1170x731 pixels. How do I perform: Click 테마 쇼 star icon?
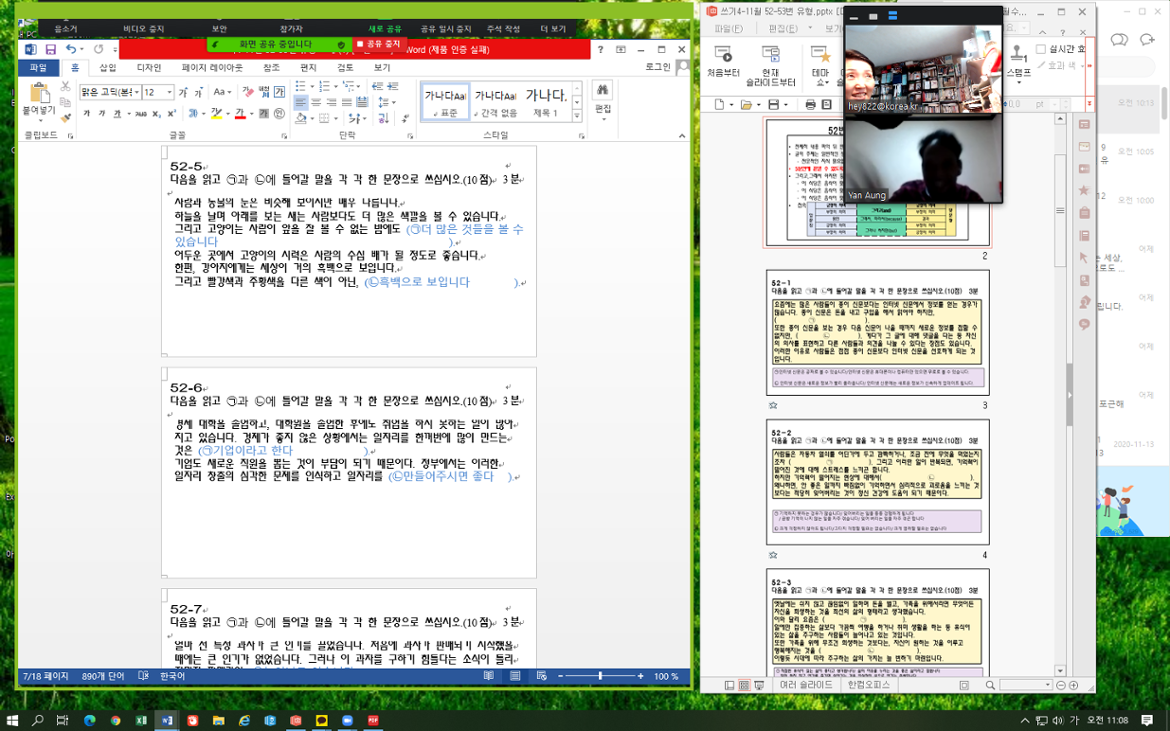[x=820, y=64]
